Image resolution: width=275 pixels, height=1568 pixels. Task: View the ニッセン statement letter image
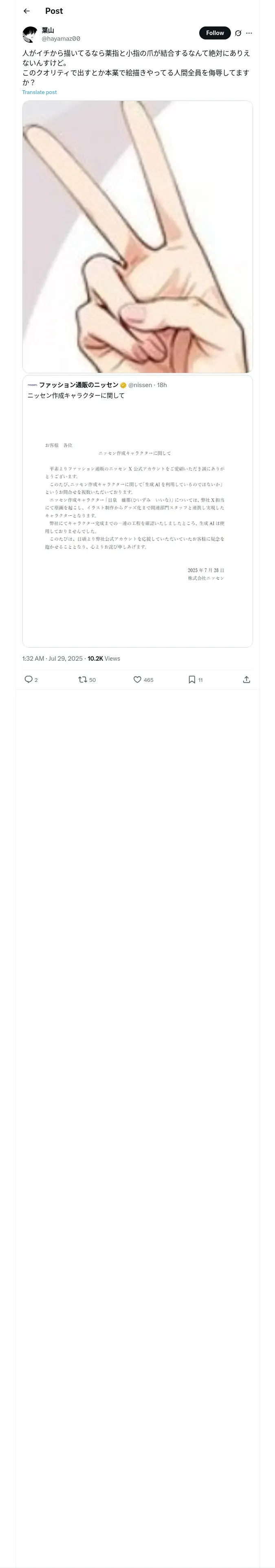coord(137,523)
